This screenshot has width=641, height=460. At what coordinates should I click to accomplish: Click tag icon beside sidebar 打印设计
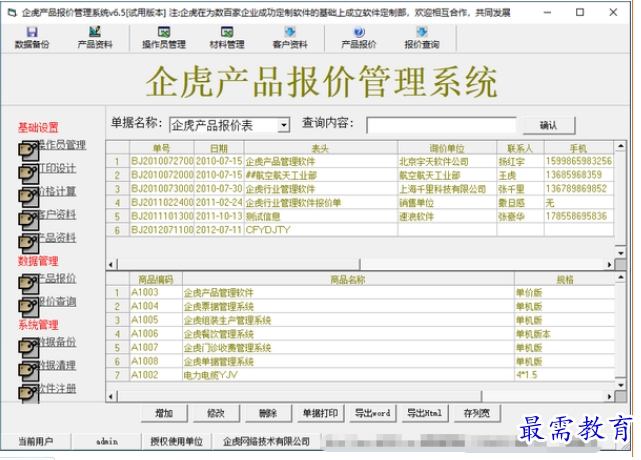[x=29, y=174]
